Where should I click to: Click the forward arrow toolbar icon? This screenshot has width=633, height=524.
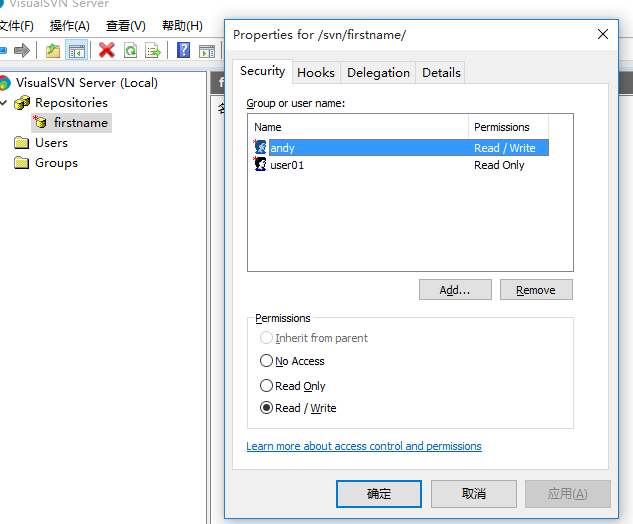[22, 51]
